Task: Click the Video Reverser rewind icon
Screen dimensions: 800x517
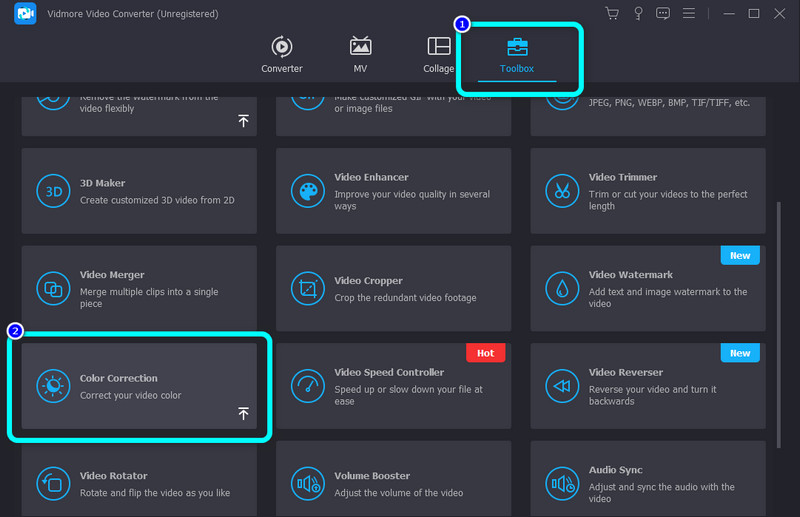Action: (x=560, y=386)
